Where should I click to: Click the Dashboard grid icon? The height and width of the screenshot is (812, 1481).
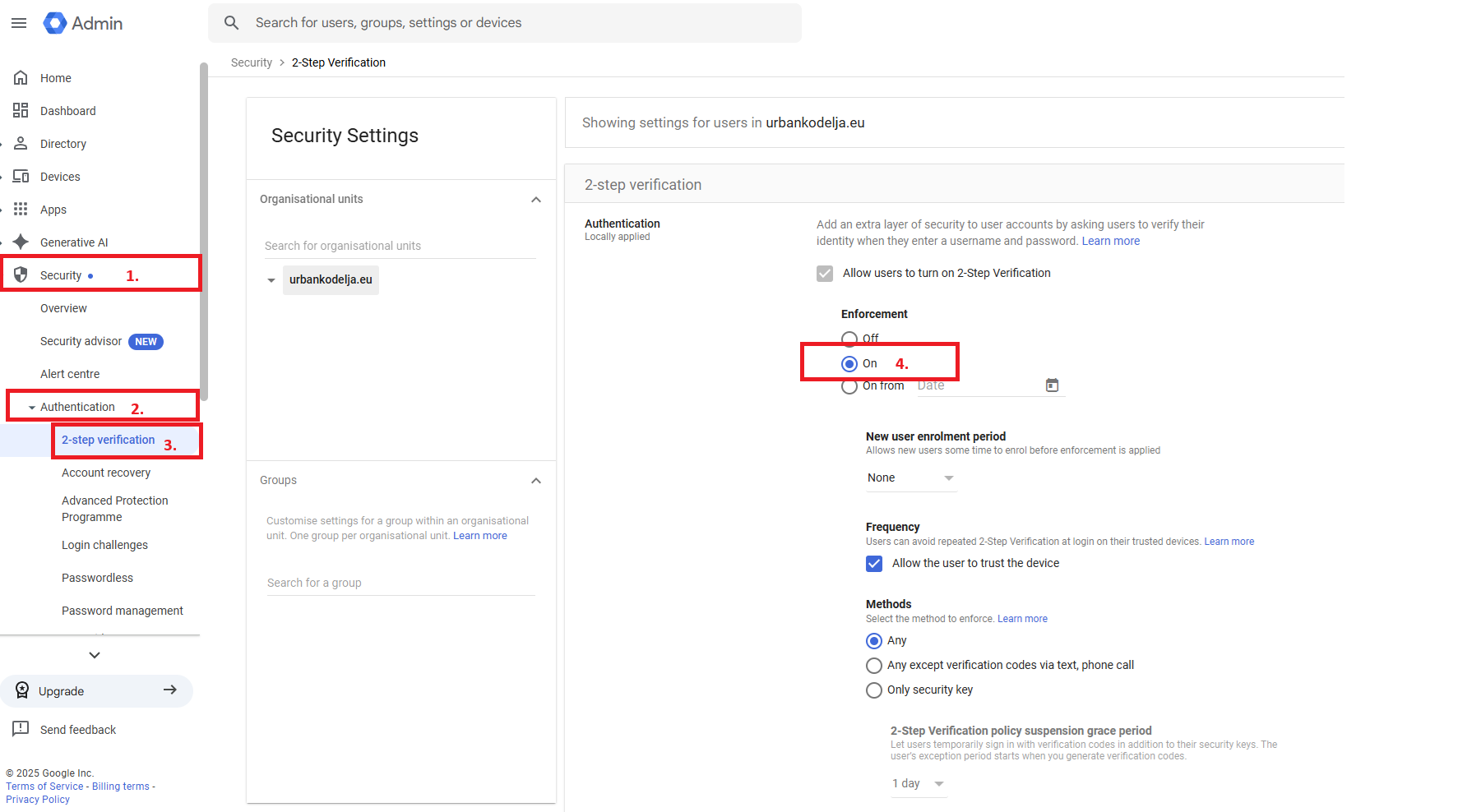(21, 111)
